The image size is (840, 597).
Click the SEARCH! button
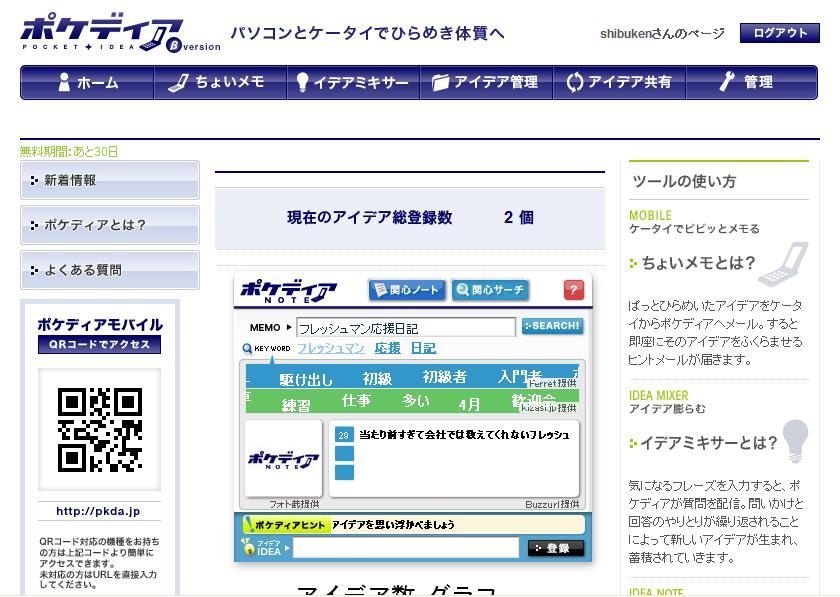(552, 326)
